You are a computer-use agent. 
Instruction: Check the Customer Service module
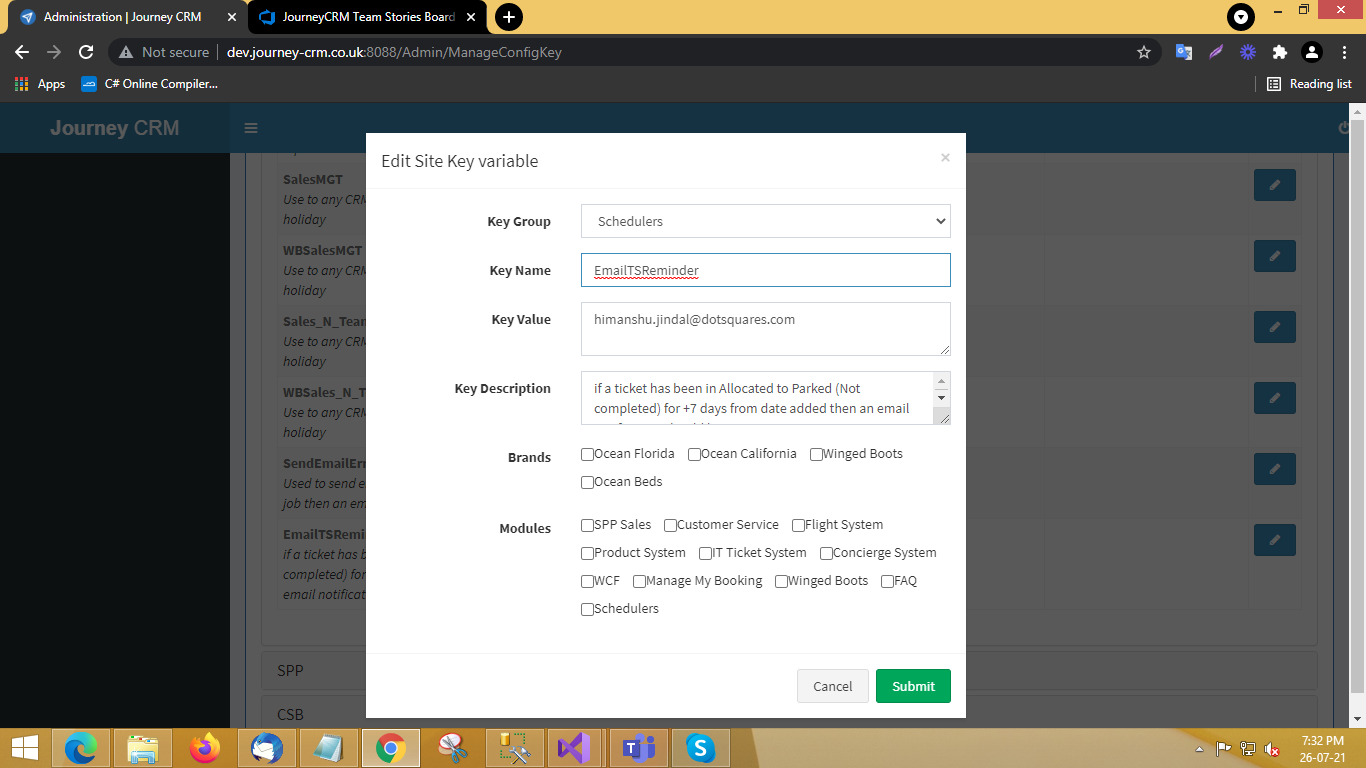coord(671,525)
